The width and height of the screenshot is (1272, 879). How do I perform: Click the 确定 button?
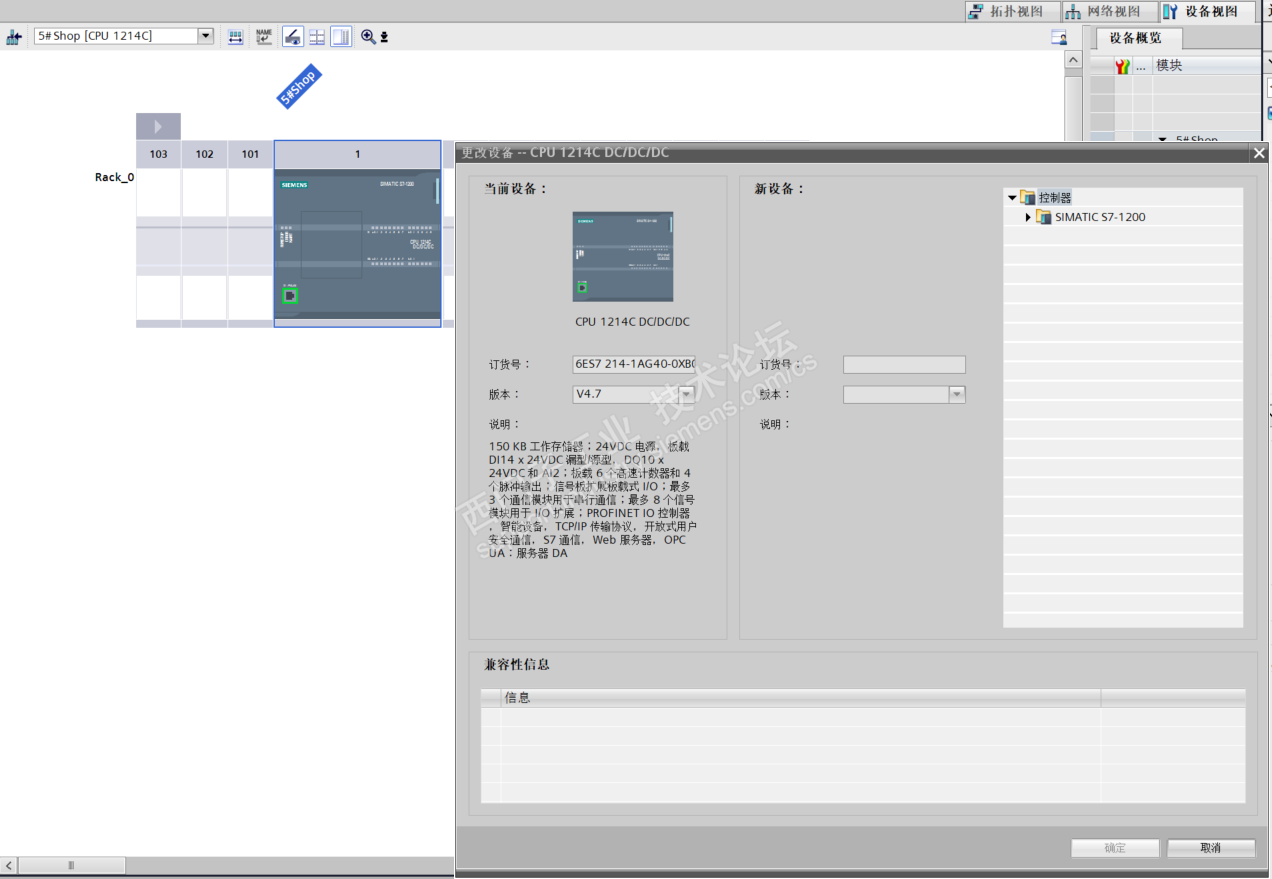click(x=1115, y=848)
